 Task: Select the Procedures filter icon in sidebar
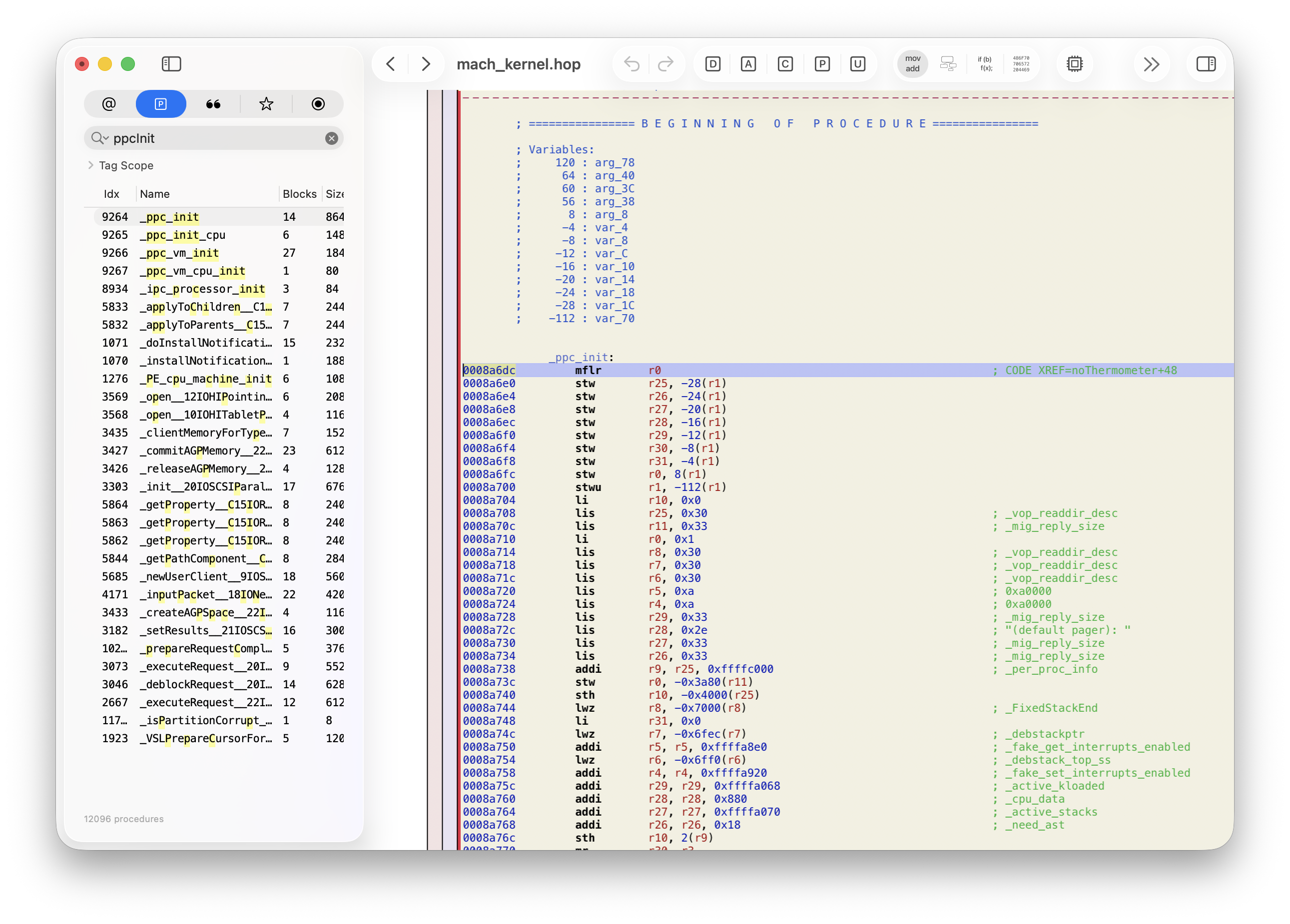pyautogui.click(x=161, y=104)
